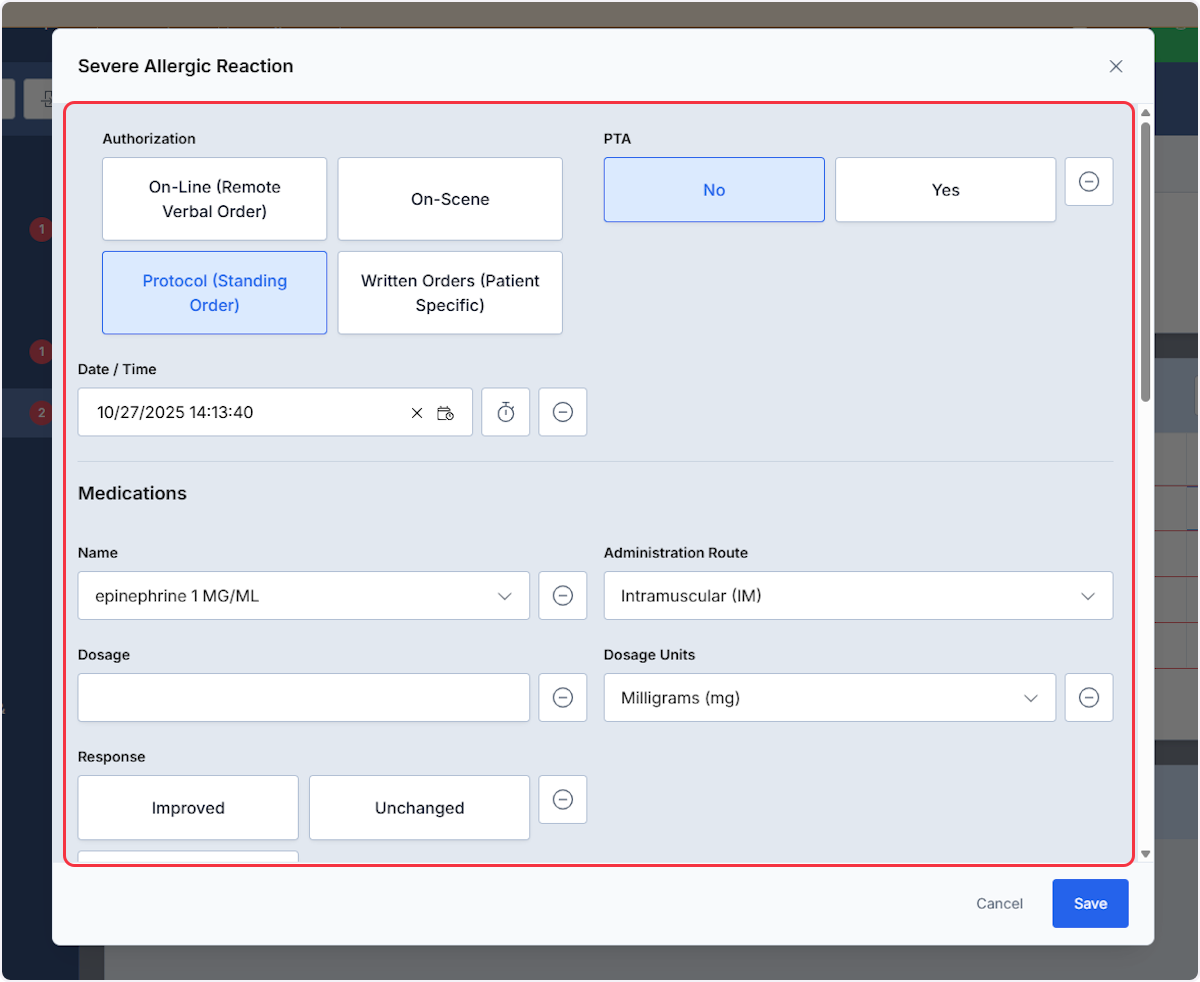Open the calendar date picker icon

pos(446,413)
